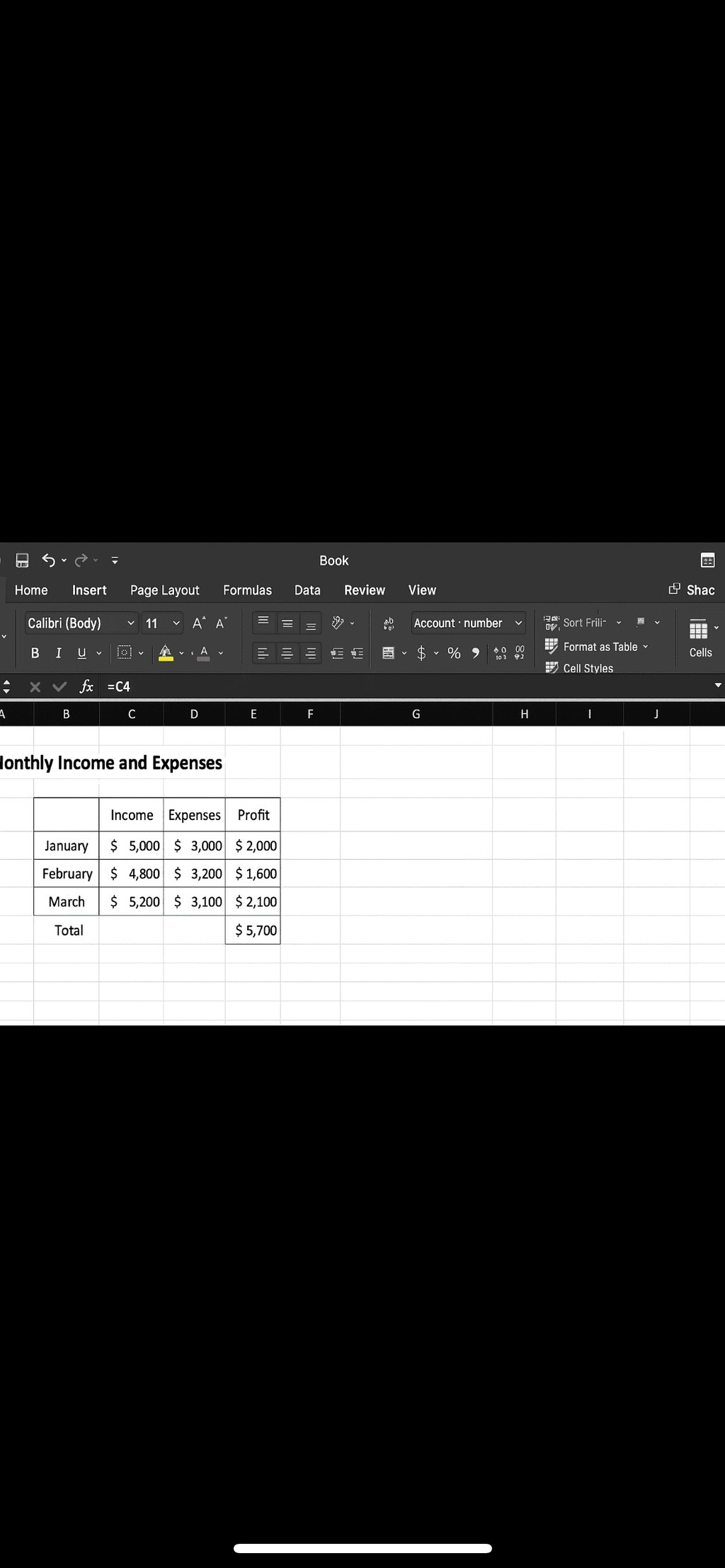Open the undo history dropdown arrow
The height and width of the screenshot is (1568, 725).
[64, 560]
